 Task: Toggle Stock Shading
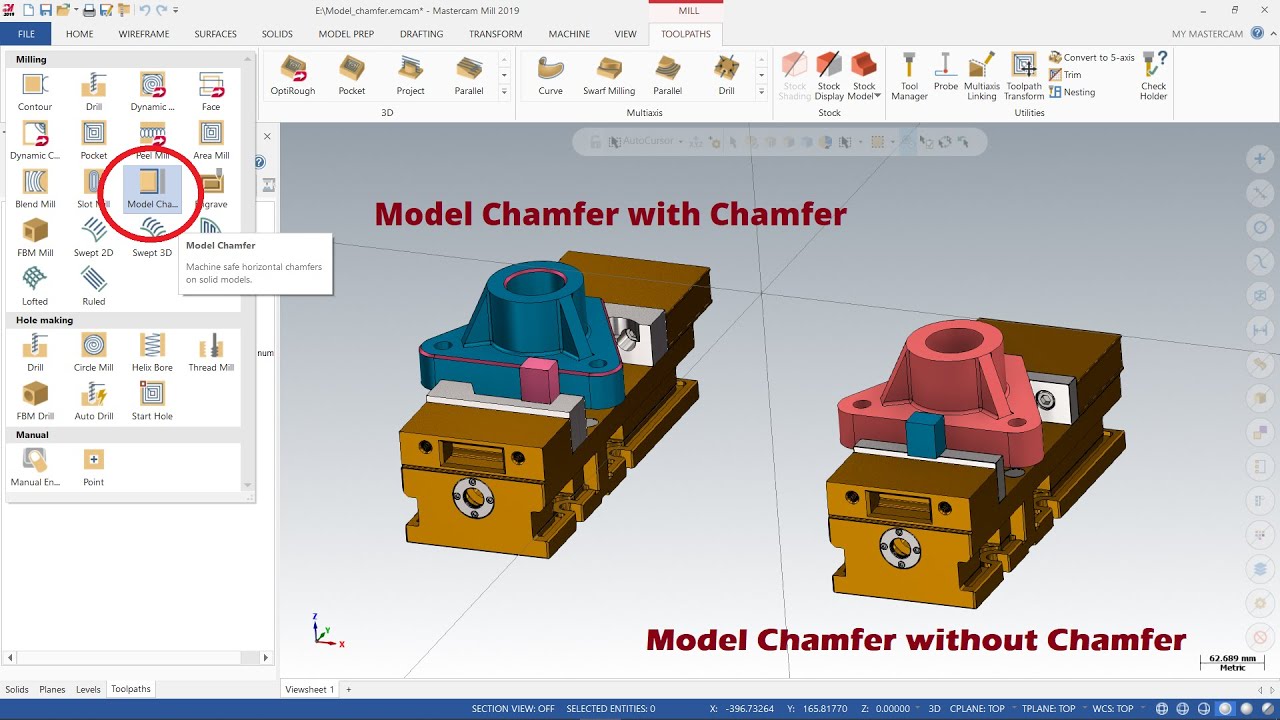[x=794, y=77]
